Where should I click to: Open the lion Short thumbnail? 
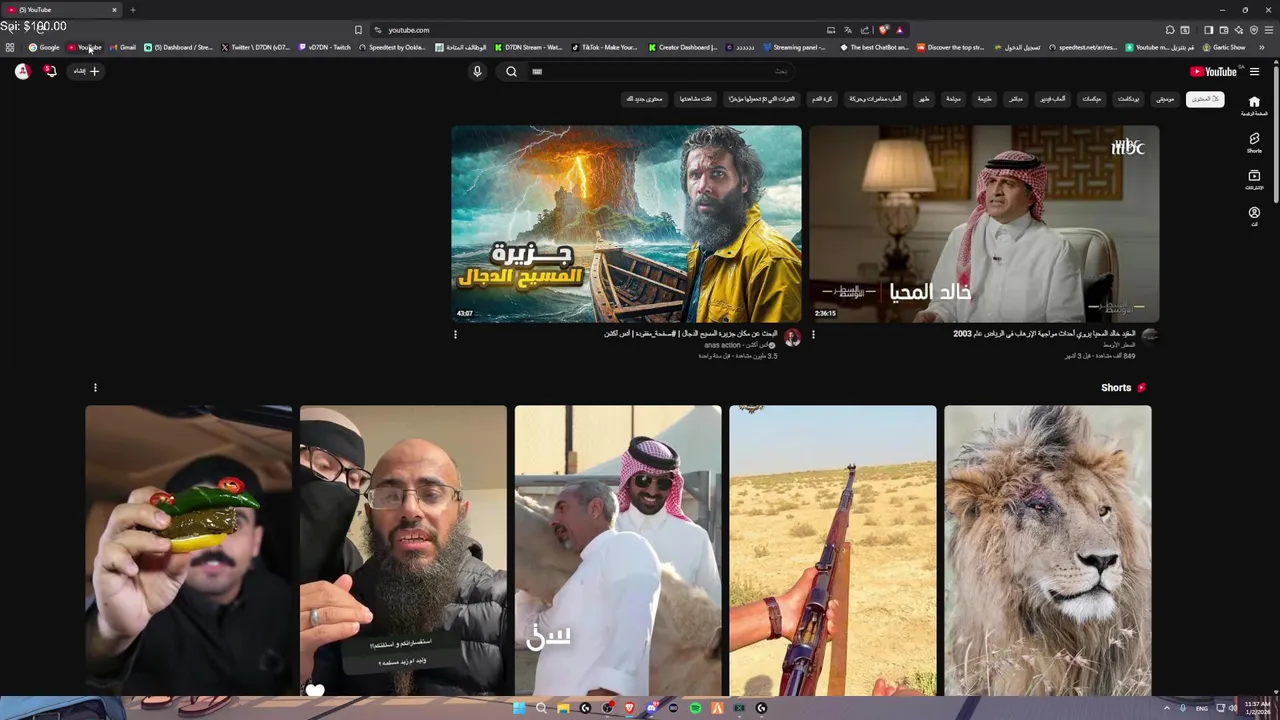[1047, 550]
